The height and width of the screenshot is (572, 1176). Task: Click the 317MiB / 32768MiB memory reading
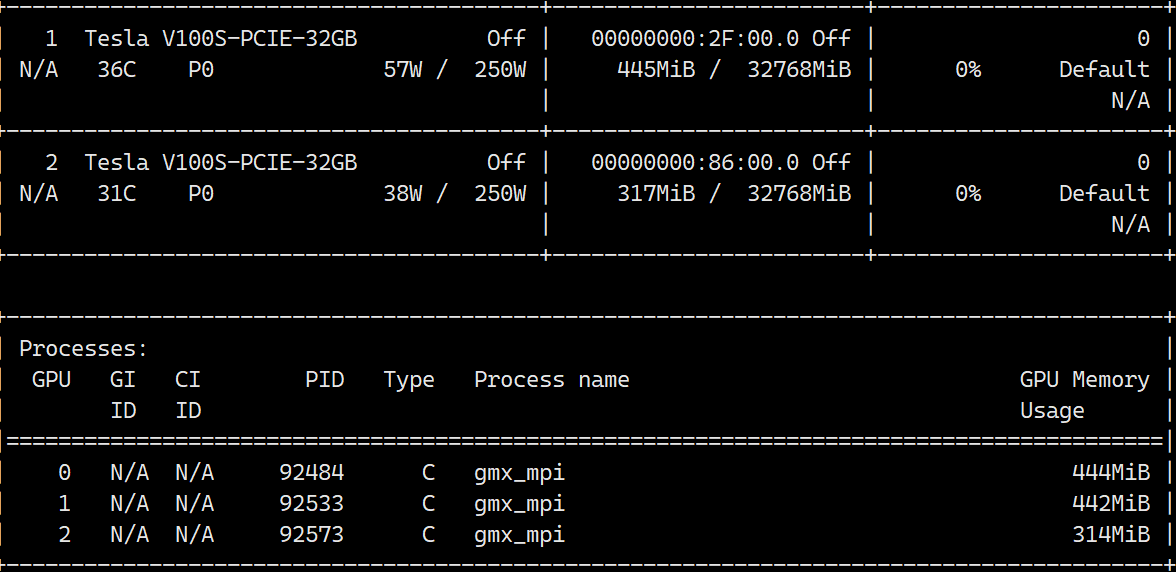[734, 194]
